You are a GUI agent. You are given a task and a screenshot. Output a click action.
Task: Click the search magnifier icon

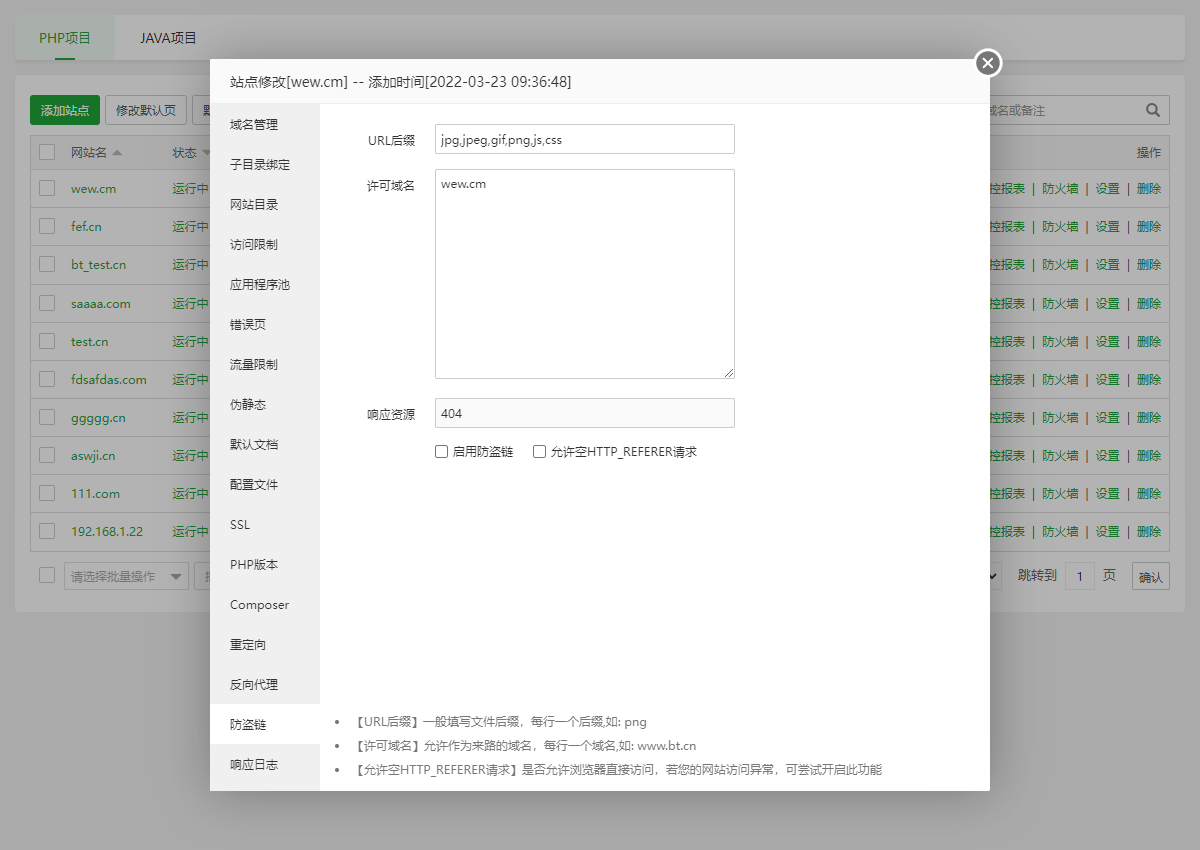coord(1152,110)
